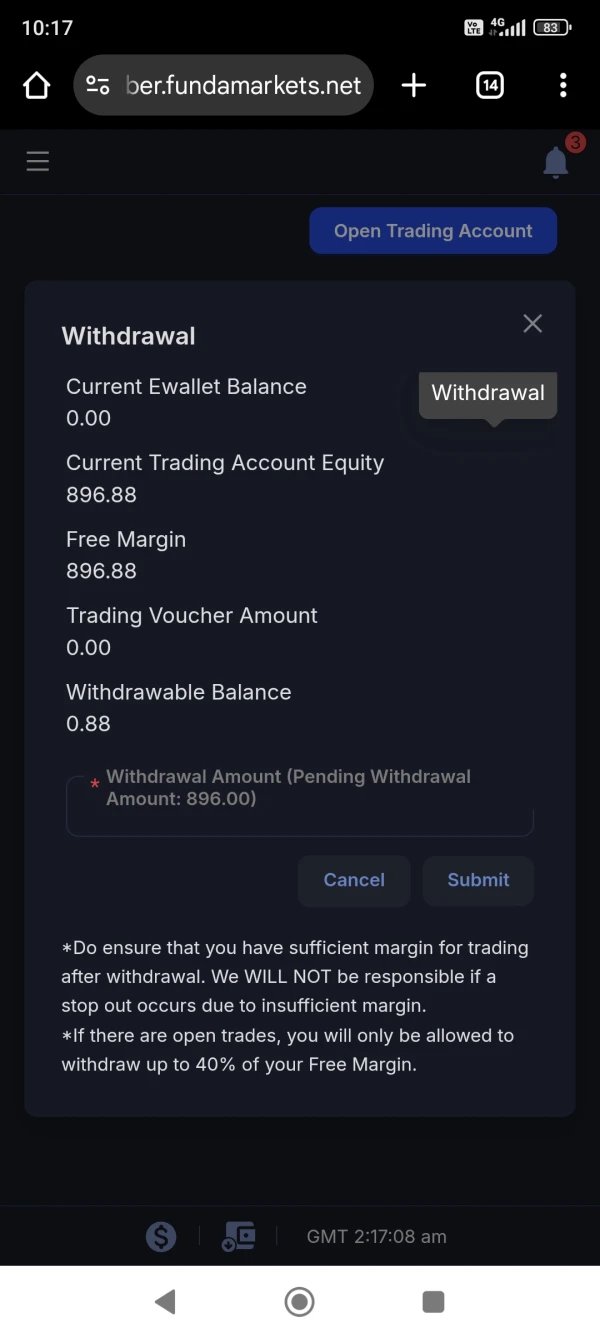Go to browser home page
Screen dimensions: 600x1338
(x=37, y=86)
